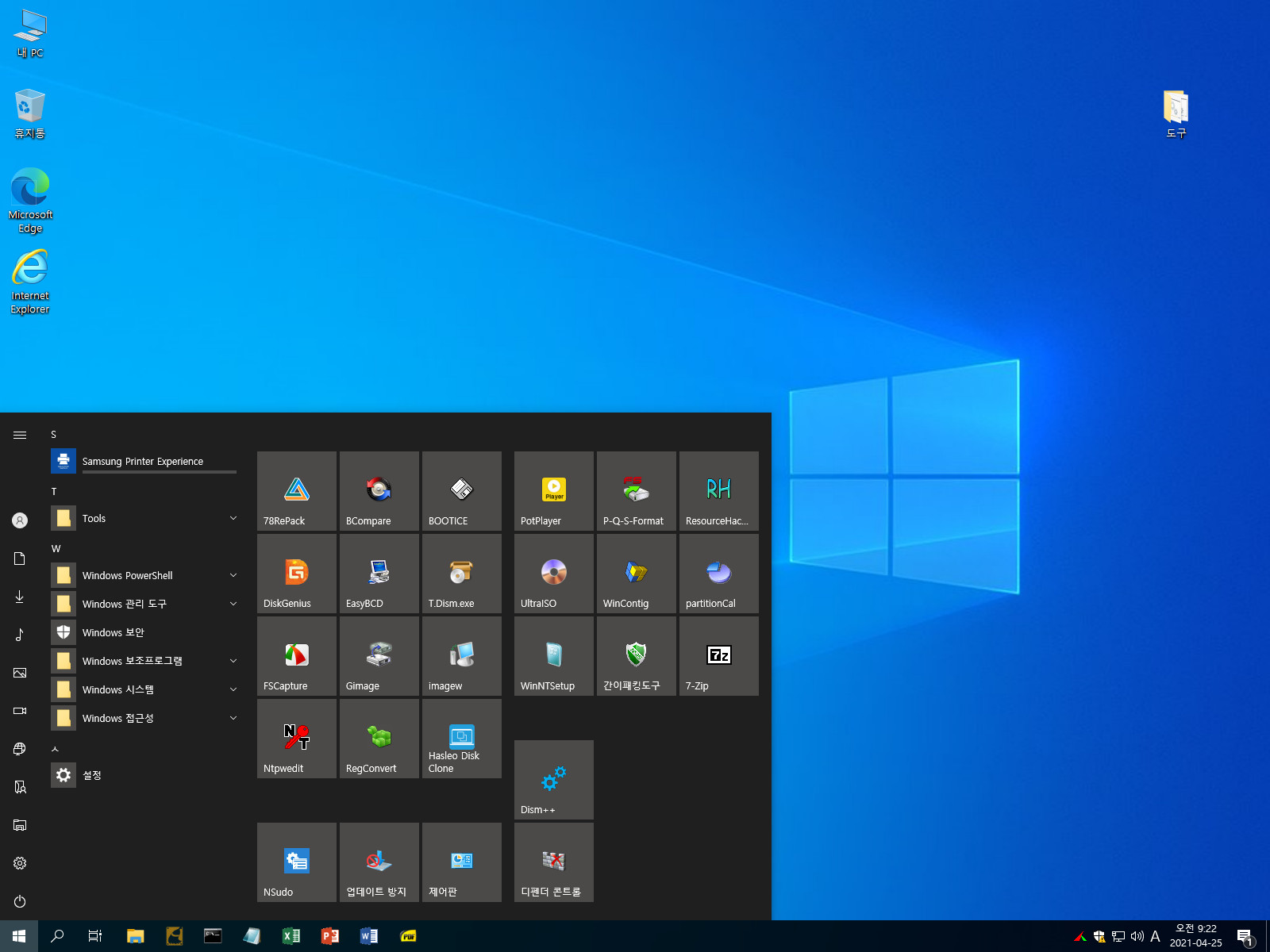Open Documents from Start sidebar
Image resolution: width=1270 pixels, height=952 pixels.
20,559
